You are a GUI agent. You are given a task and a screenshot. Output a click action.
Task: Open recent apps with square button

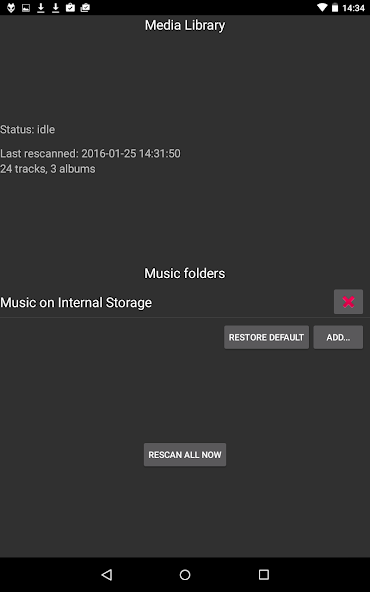pos(264,575)
